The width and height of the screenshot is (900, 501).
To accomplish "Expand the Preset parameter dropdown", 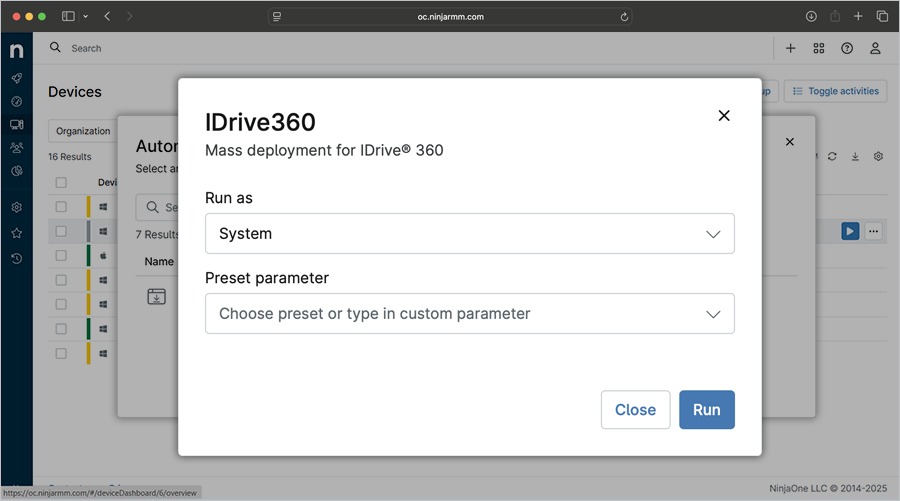I will coord(469,314).
